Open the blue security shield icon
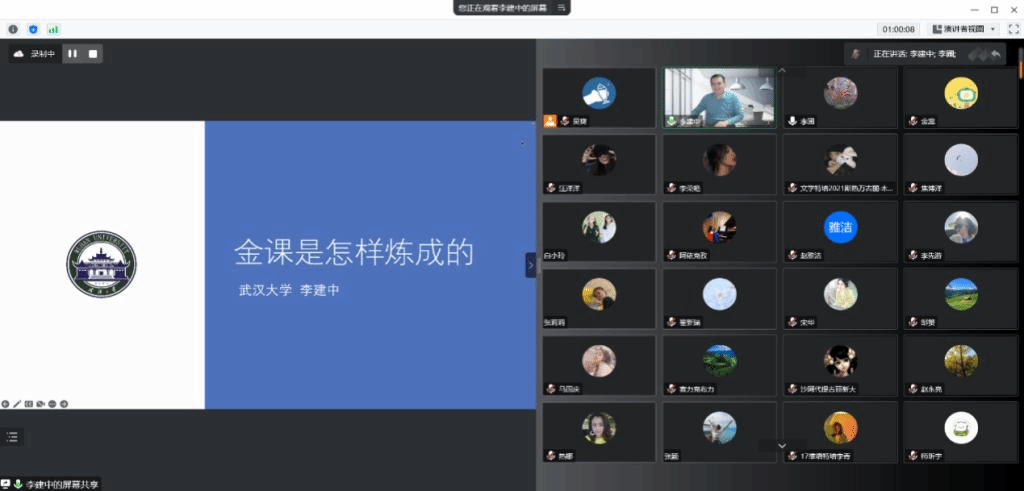The height and width of the screenshot is (491, 1024). point(33,29)
